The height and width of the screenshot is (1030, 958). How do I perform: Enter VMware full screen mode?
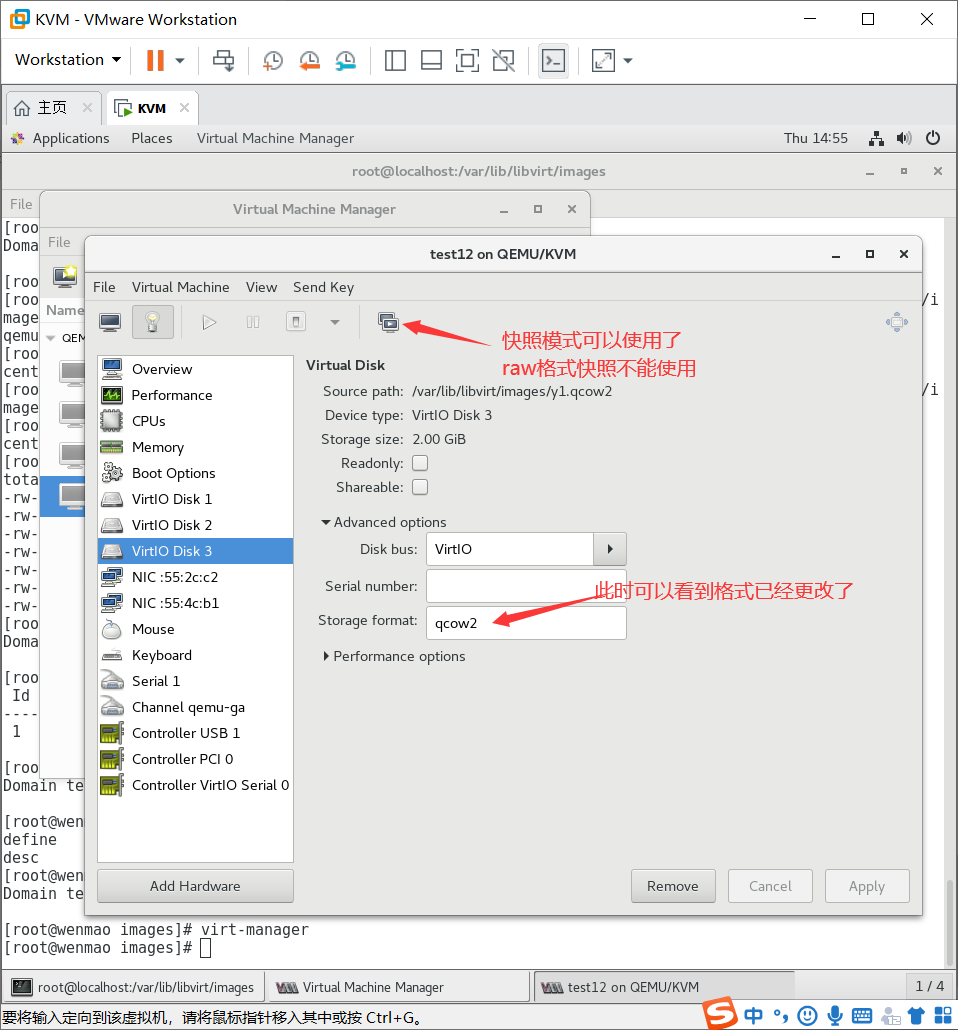467,60
